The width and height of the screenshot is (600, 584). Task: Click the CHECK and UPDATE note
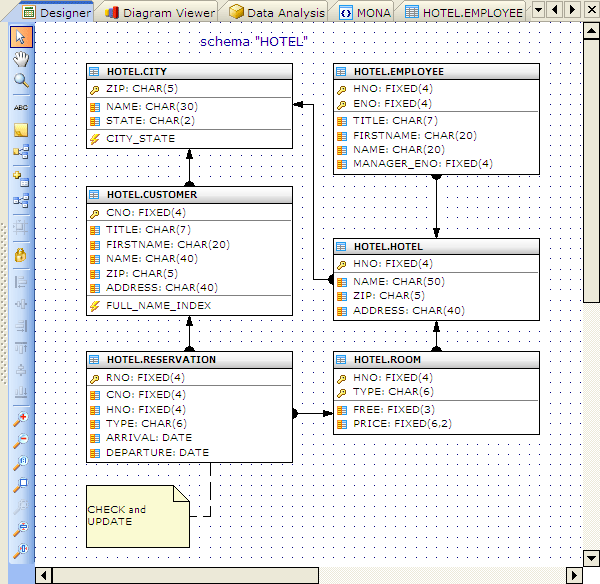[136, 516]
